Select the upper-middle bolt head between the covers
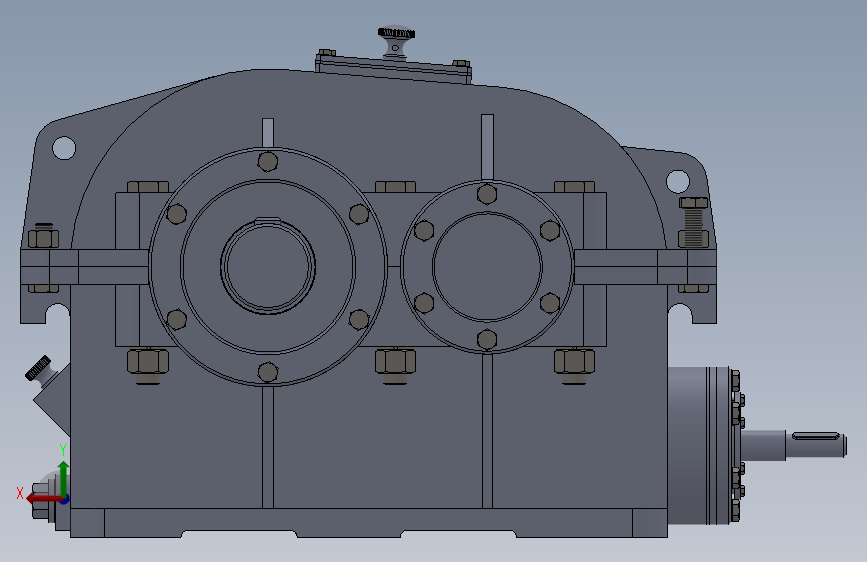This screenshot has width=867, height=562. pos(395,186)
